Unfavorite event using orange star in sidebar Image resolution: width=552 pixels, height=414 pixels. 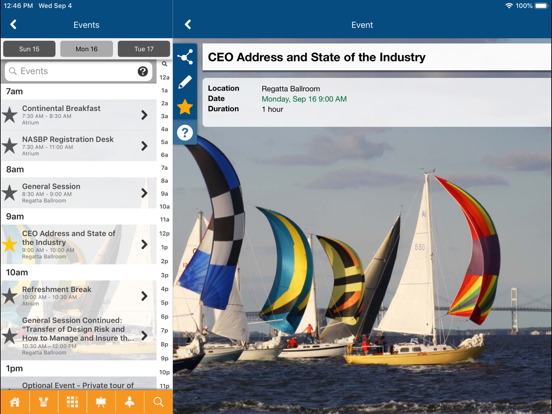pos(185,107)
